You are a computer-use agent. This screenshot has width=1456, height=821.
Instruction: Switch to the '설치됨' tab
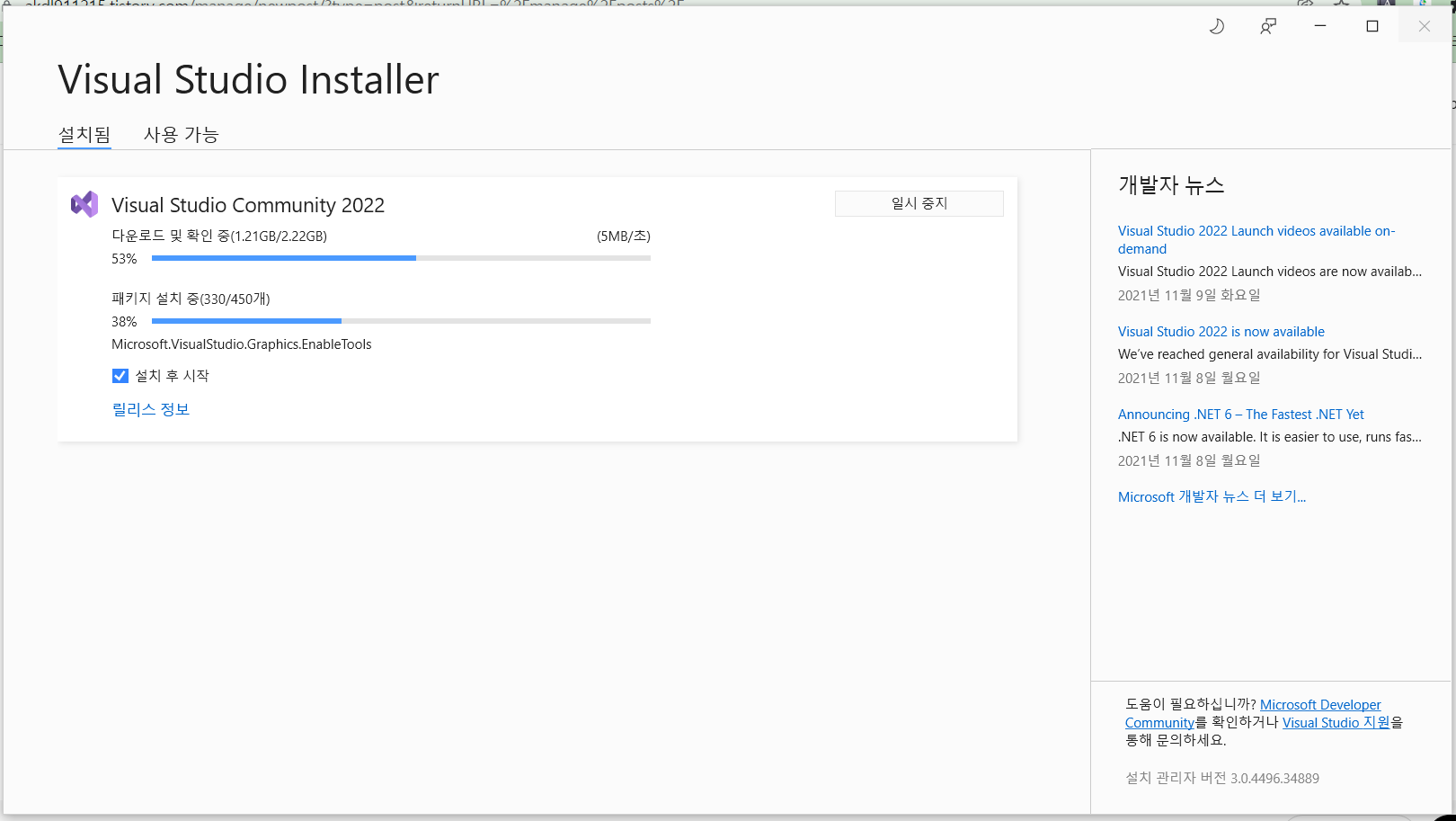pos(84,135)
